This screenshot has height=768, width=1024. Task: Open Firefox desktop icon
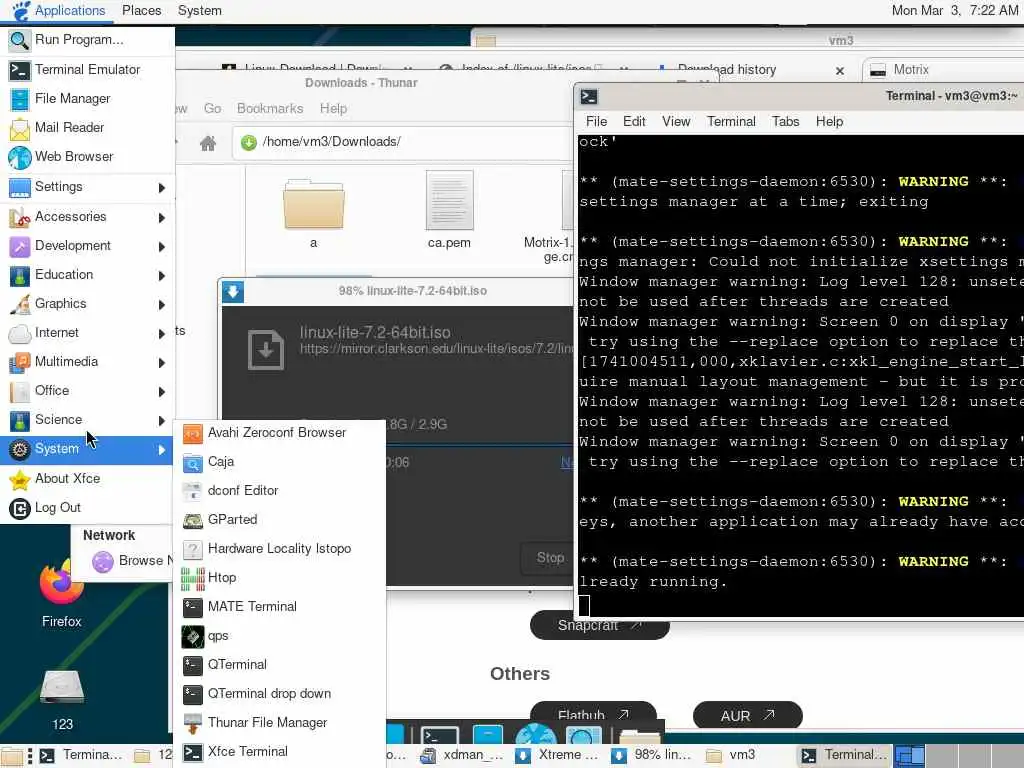coord(61,591)
